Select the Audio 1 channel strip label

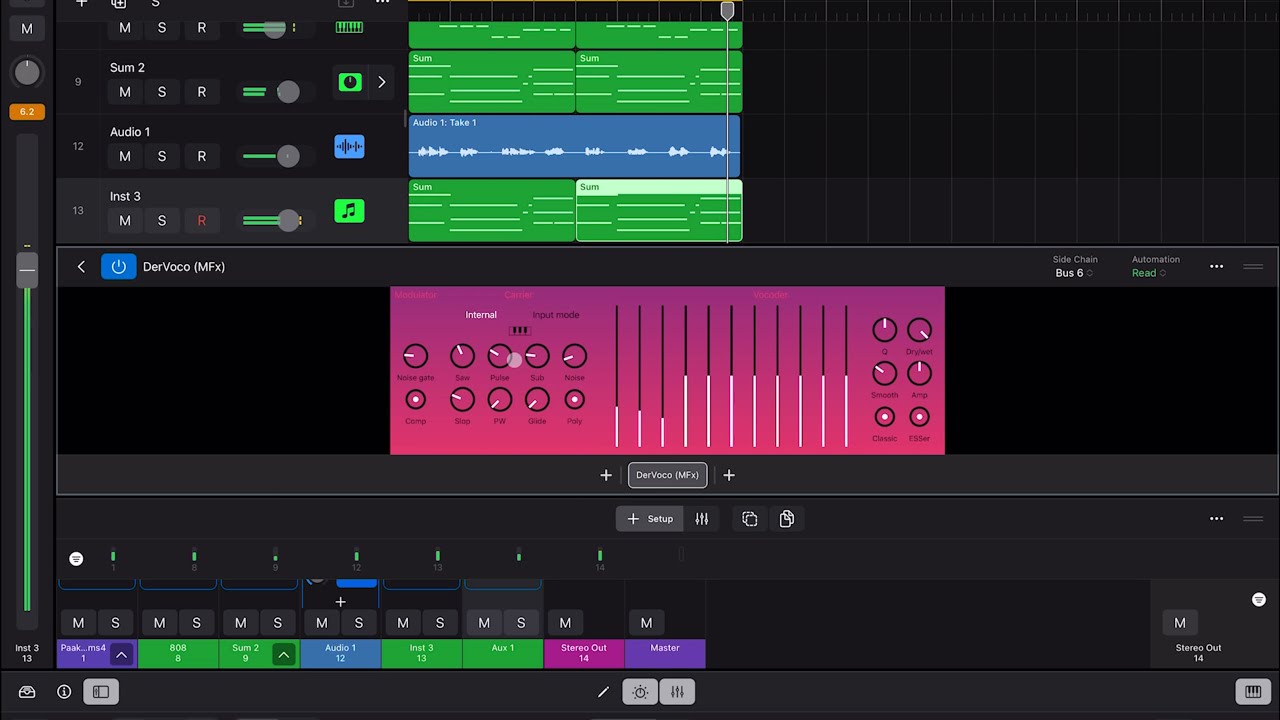340,654
